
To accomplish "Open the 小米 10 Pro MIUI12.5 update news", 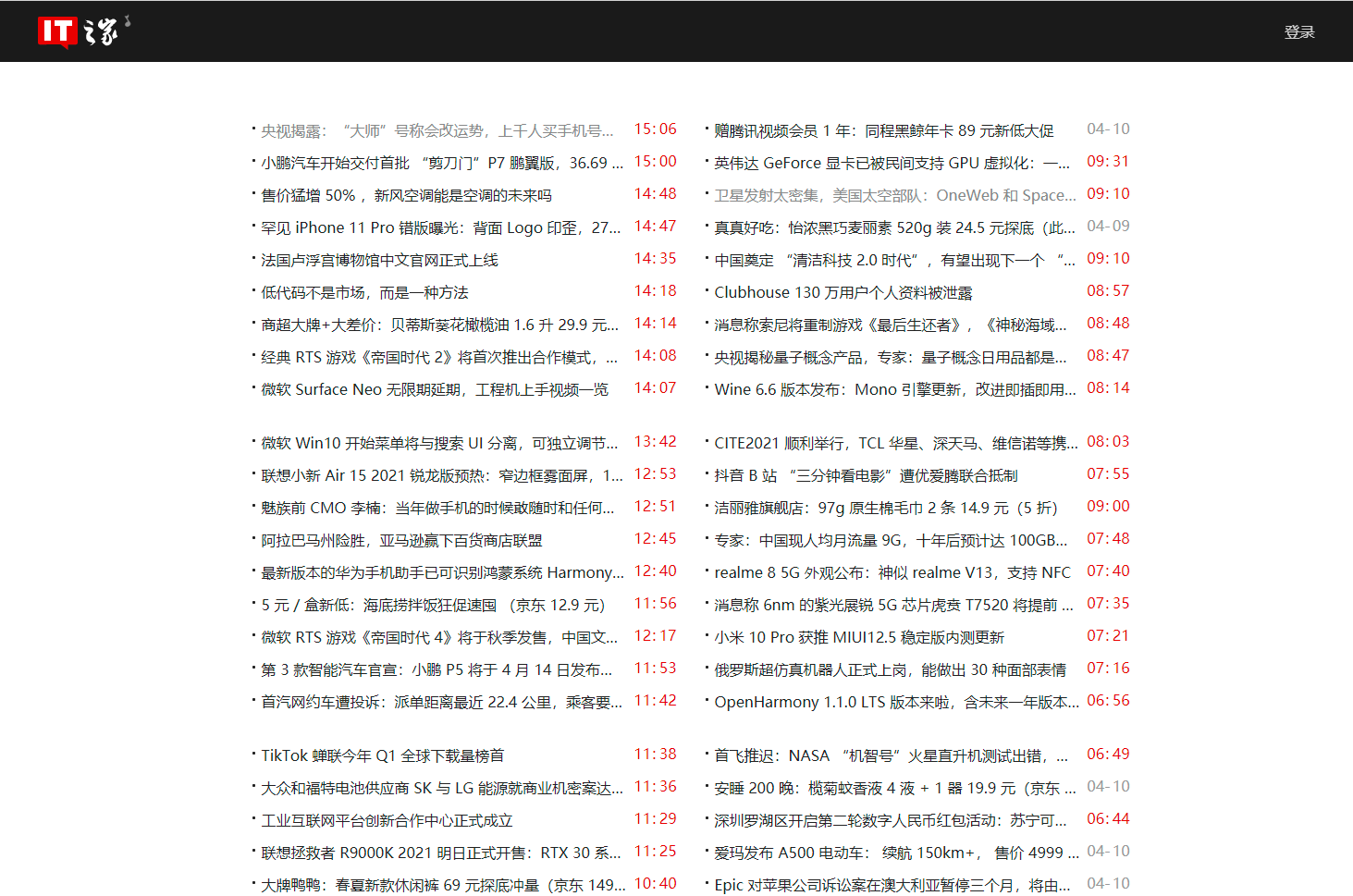I will point(860,637).
